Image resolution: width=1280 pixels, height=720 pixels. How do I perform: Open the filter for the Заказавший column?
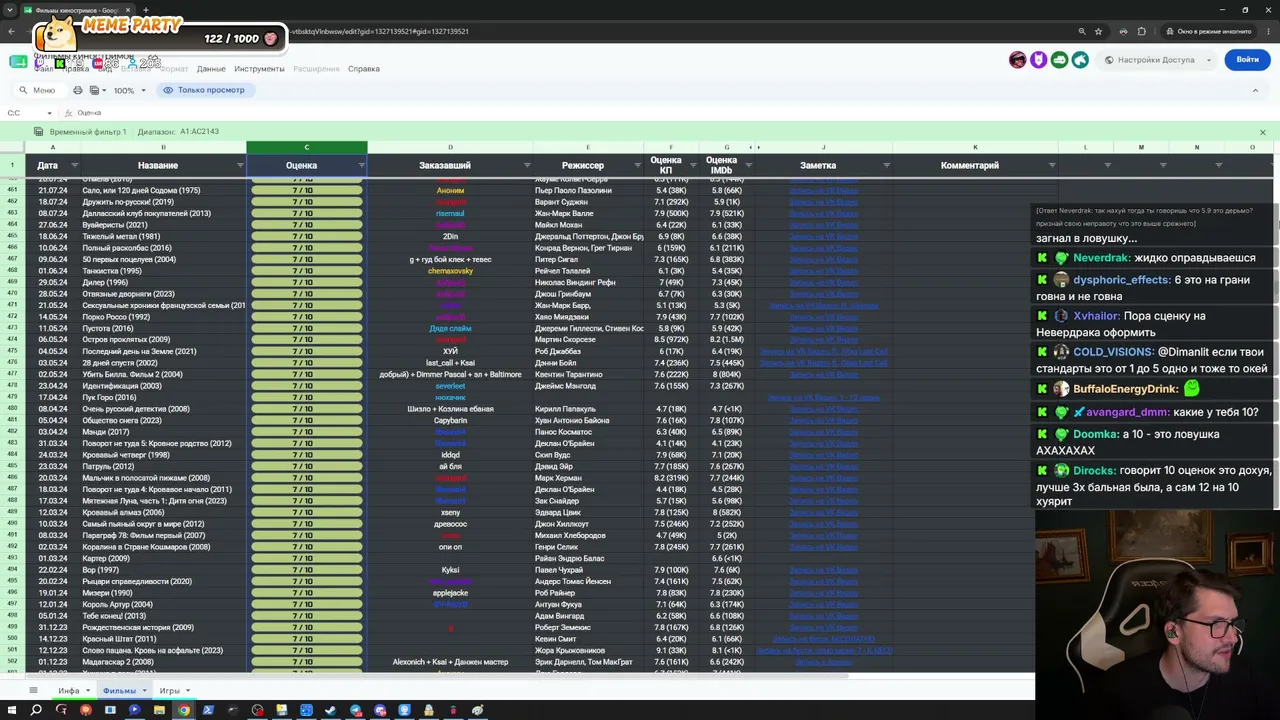click(527, 165)
